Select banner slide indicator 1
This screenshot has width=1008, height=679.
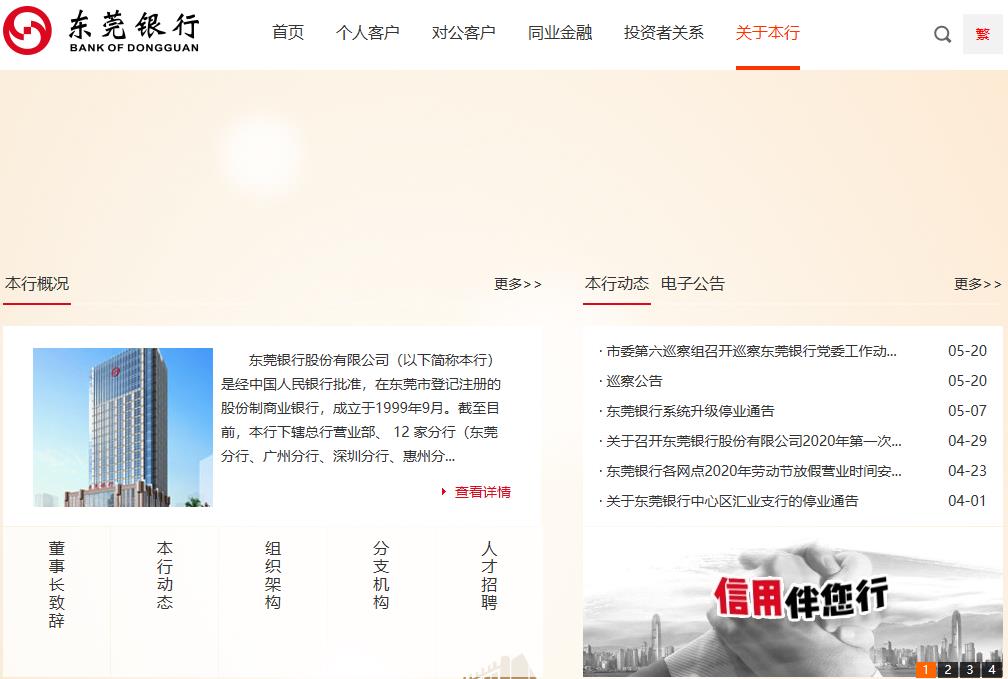tap(925, 669)
